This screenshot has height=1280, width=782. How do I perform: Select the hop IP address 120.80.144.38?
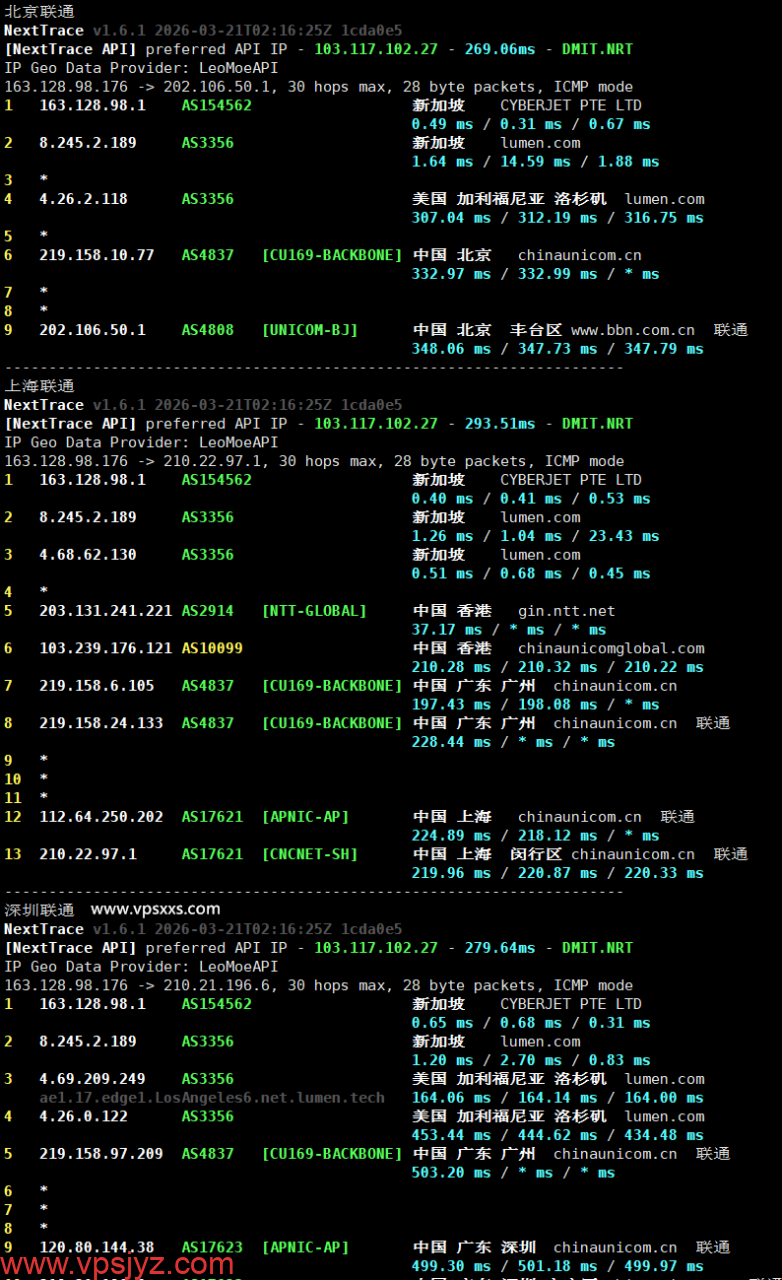(x=96, y=1247)
